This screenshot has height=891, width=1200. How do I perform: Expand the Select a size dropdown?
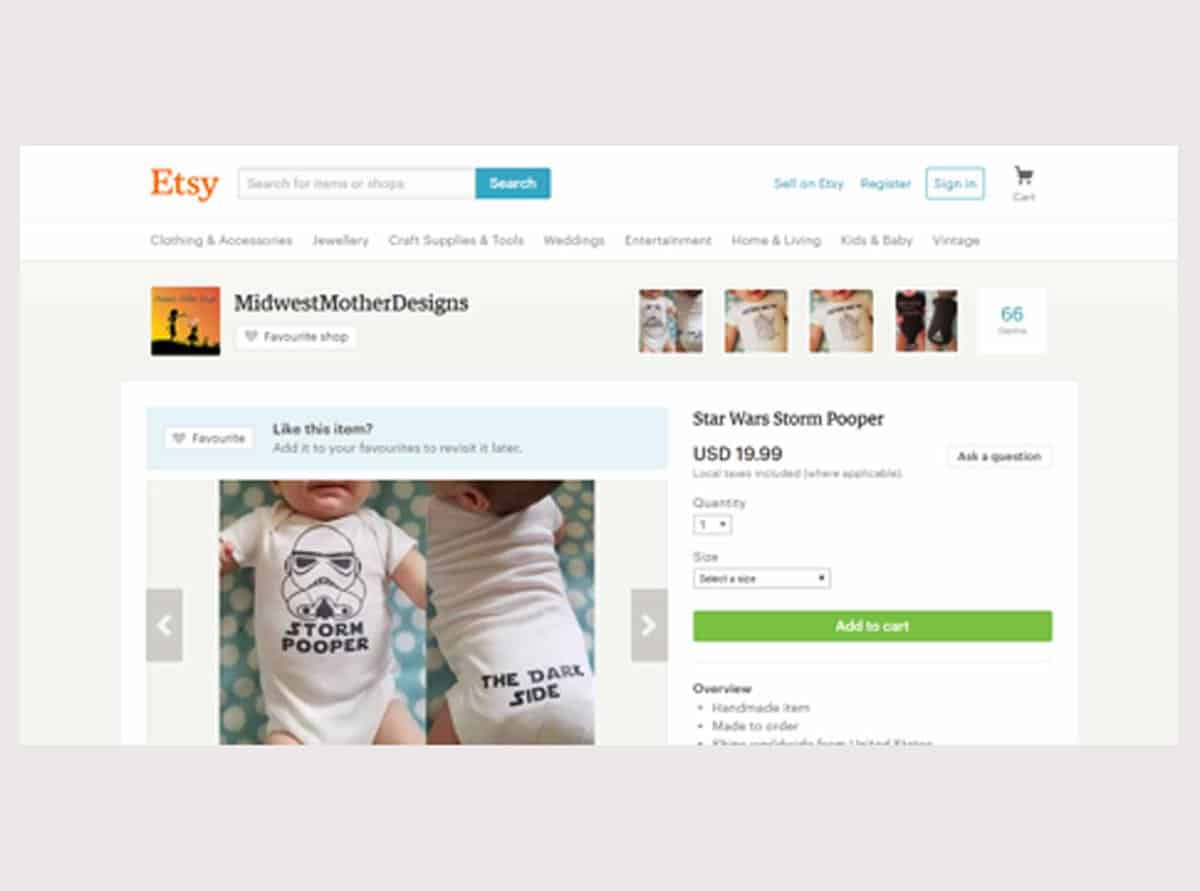761,578
